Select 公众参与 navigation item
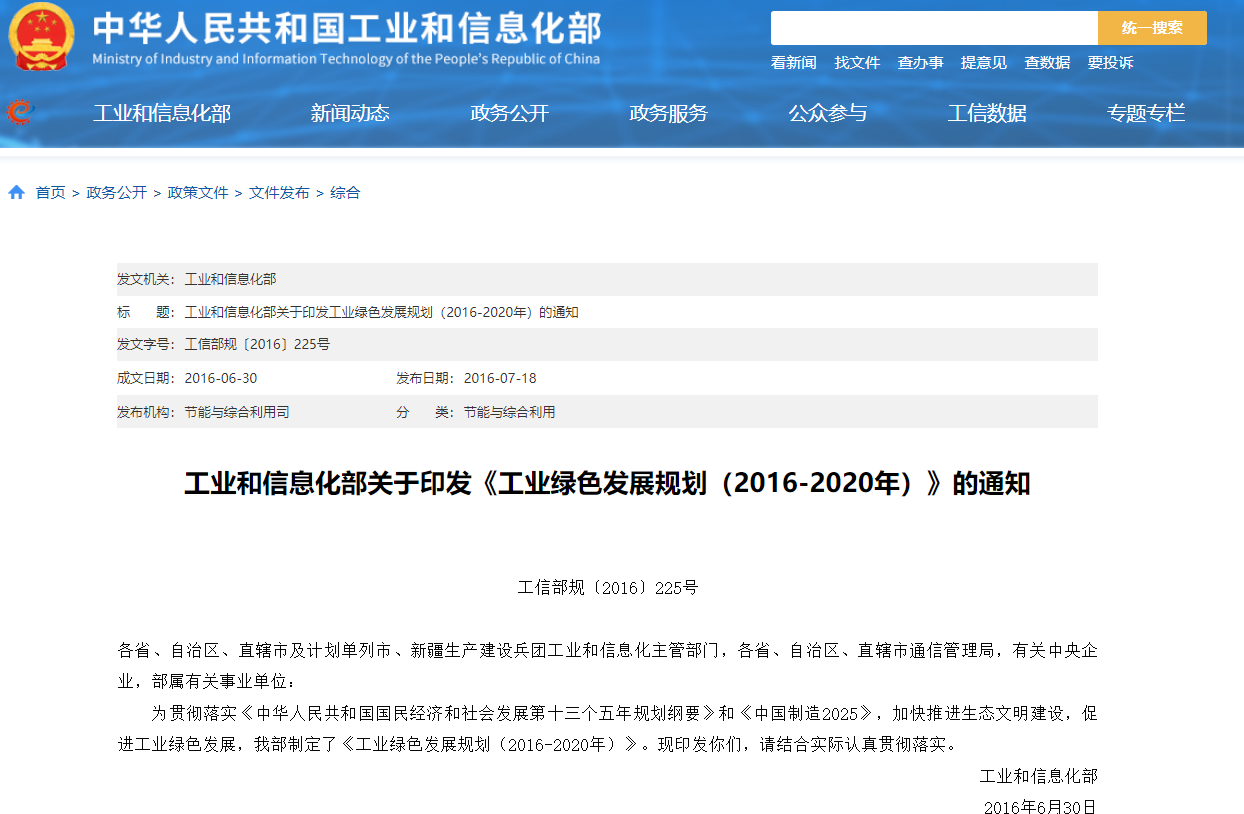This screenshot has width=1244, height=814. click(828, 113)
